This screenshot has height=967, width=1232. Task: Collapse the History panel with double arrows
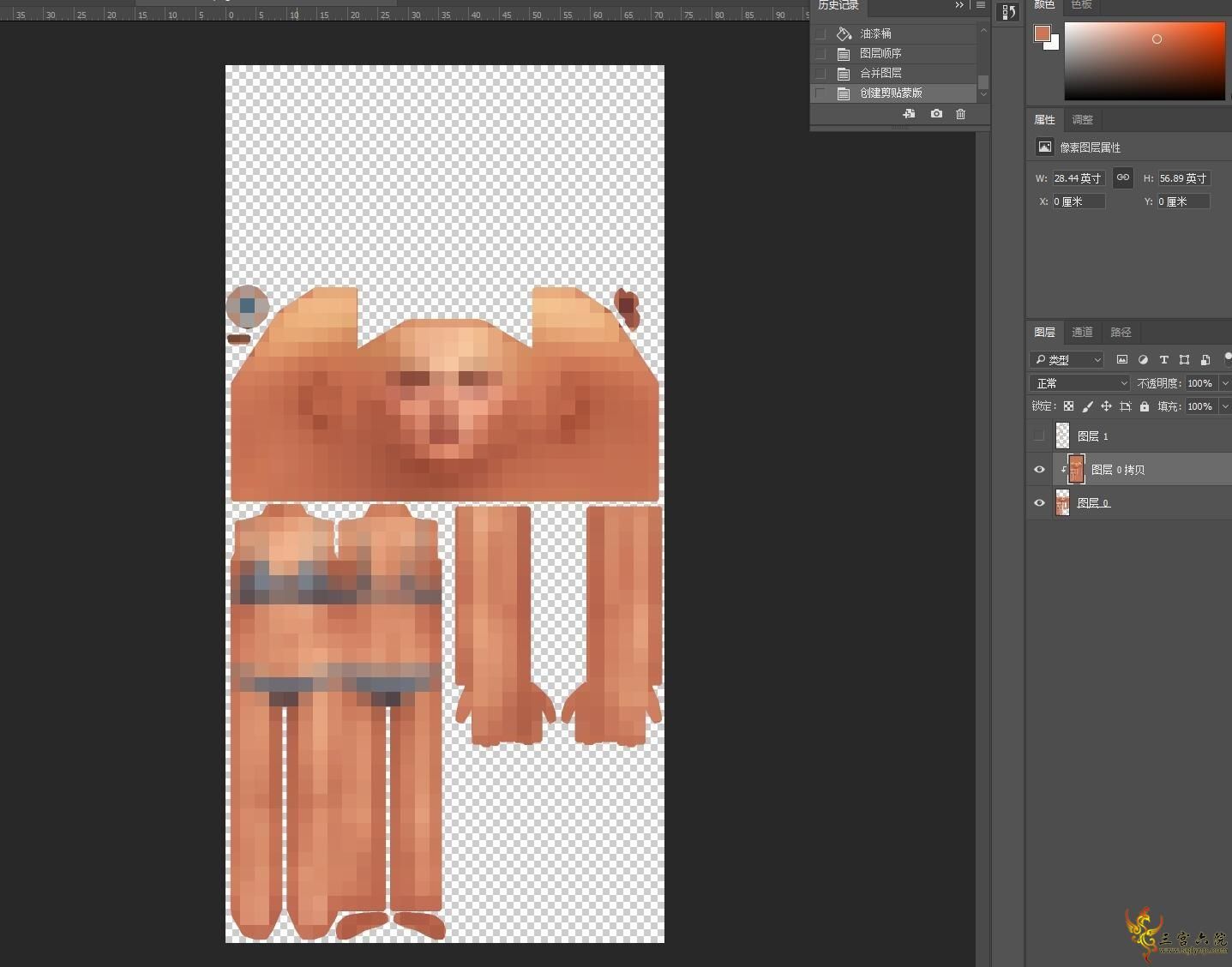point(959,5)
